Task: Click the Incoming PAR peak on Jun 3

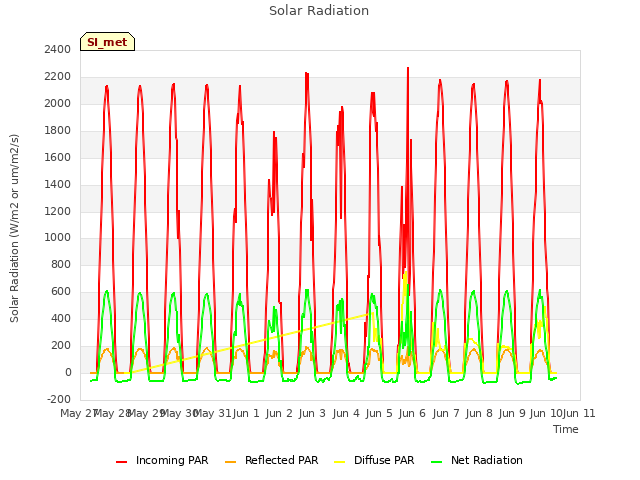Action: click(x=307, y=74)
